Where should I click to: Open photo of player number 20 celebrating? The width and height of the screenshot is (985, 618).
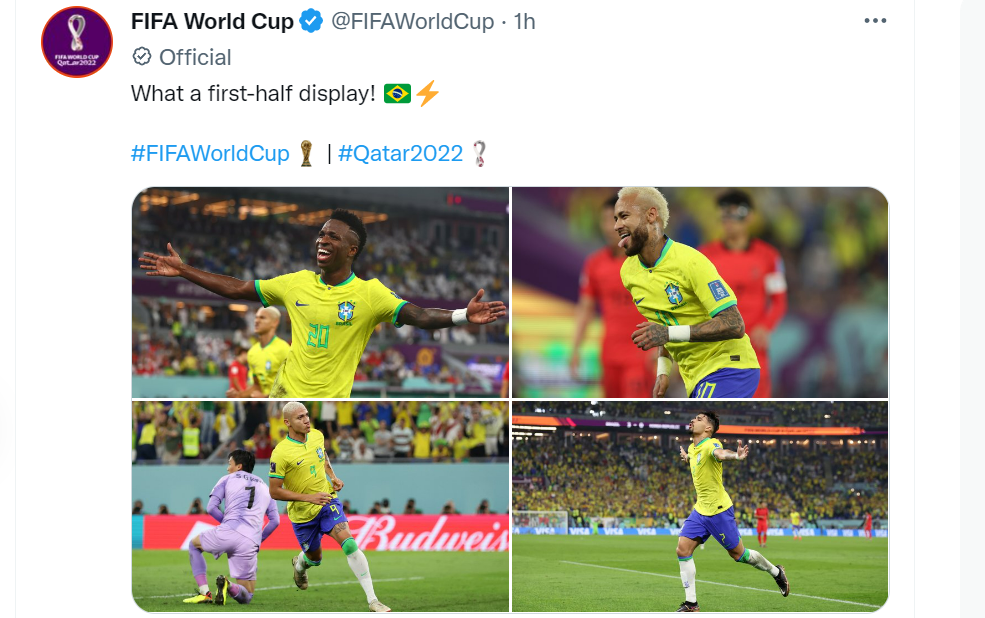click(320, 292)
